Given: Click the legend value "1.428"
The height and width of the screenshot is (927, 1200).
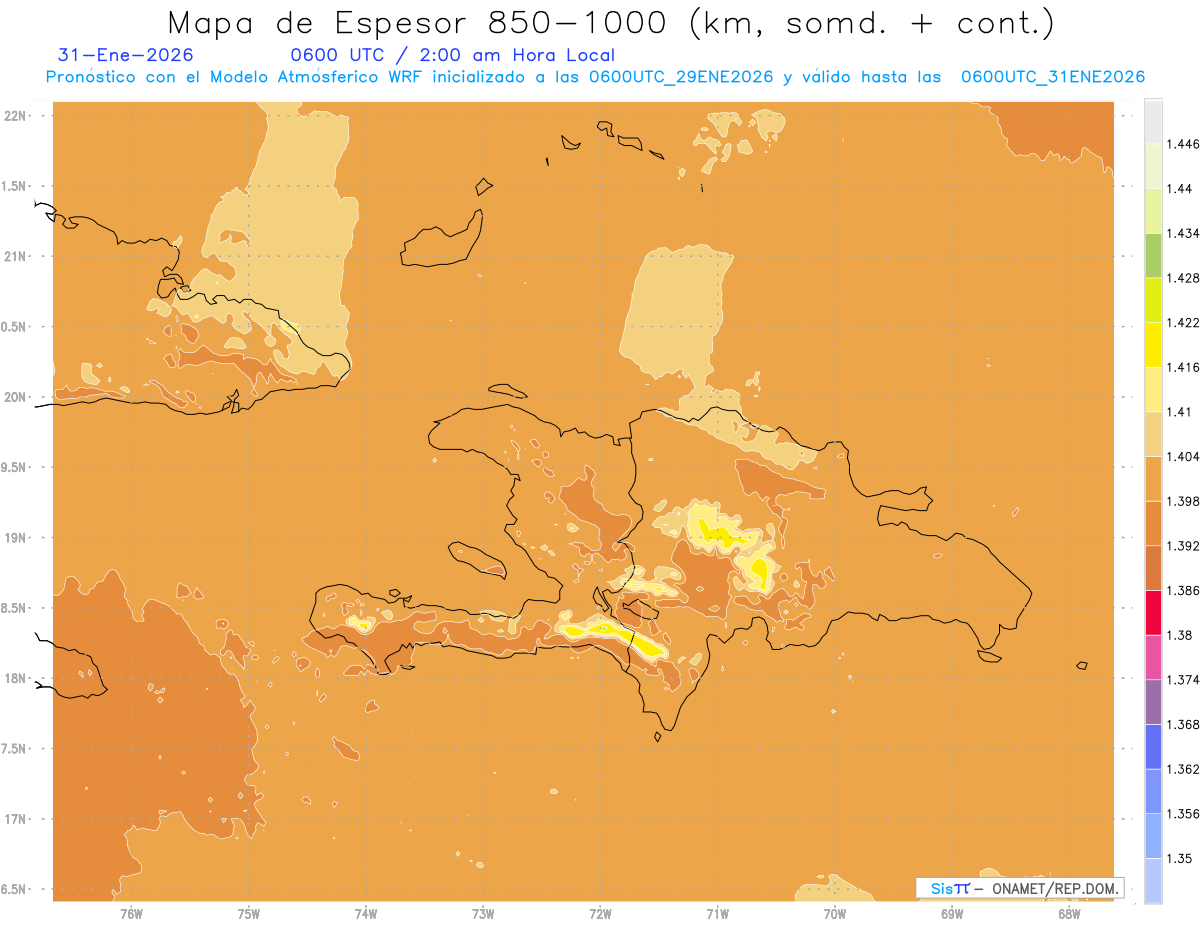Looking at the screenshot, I should click(x=1182, y=278).
